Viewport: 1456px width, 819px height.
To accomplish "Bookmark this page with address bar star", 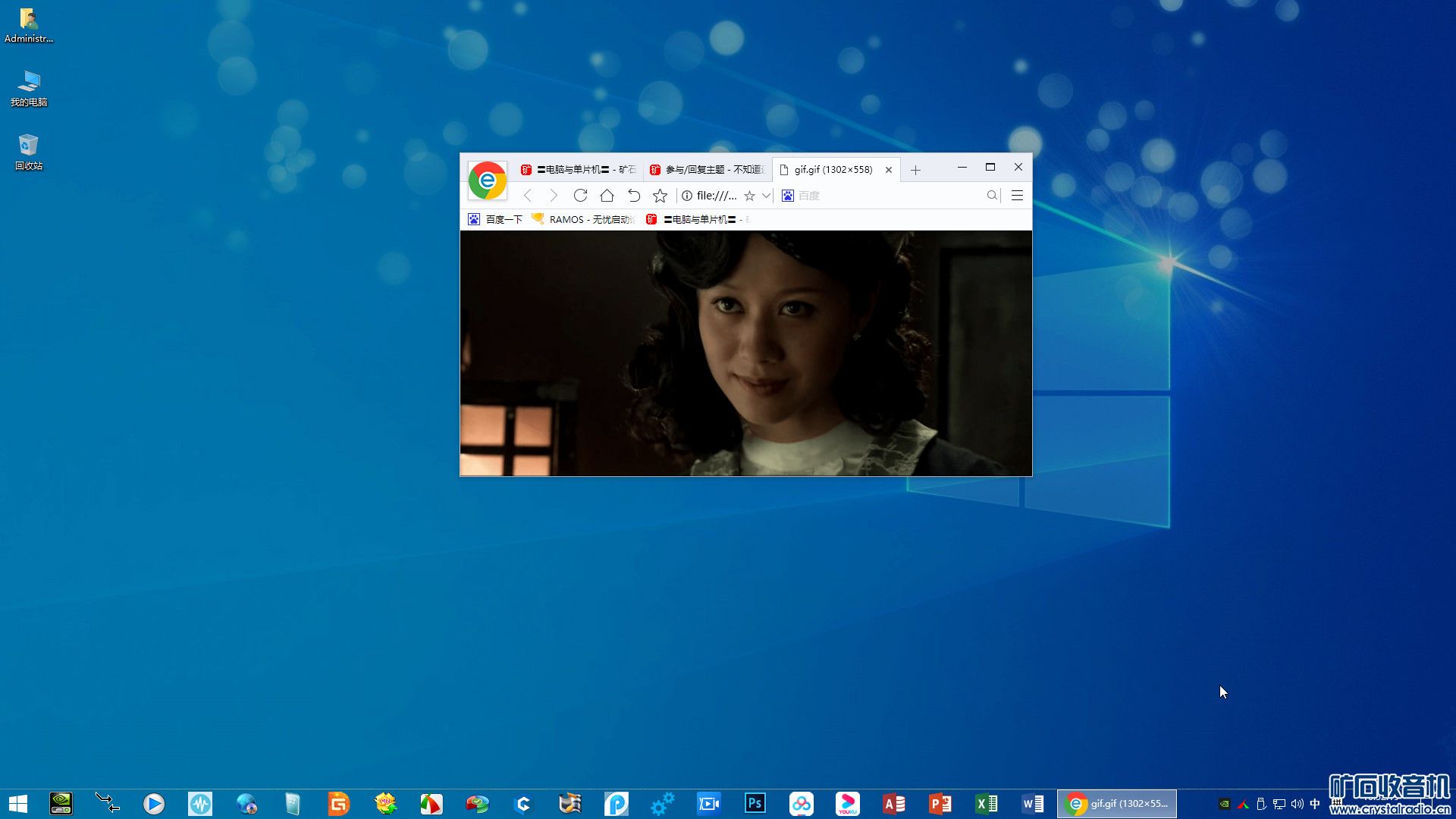I will tap(749, 196).
